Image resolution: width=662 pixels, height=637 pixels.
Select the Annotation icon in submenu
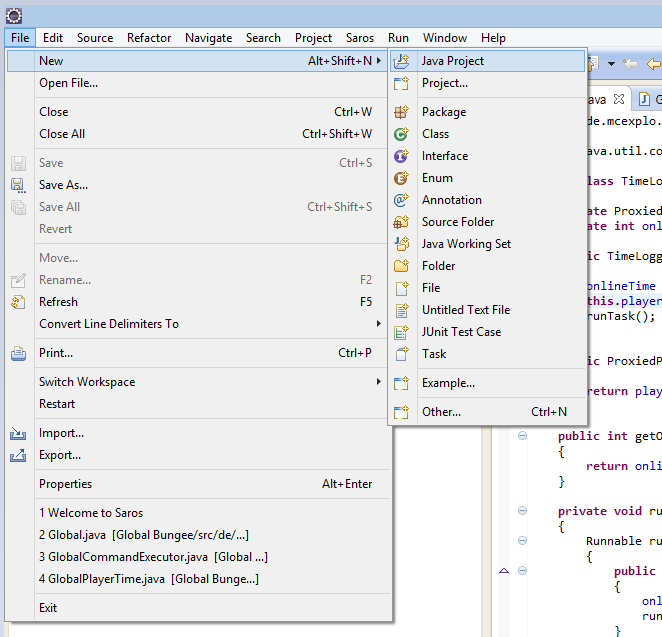[x=402, y=200]
